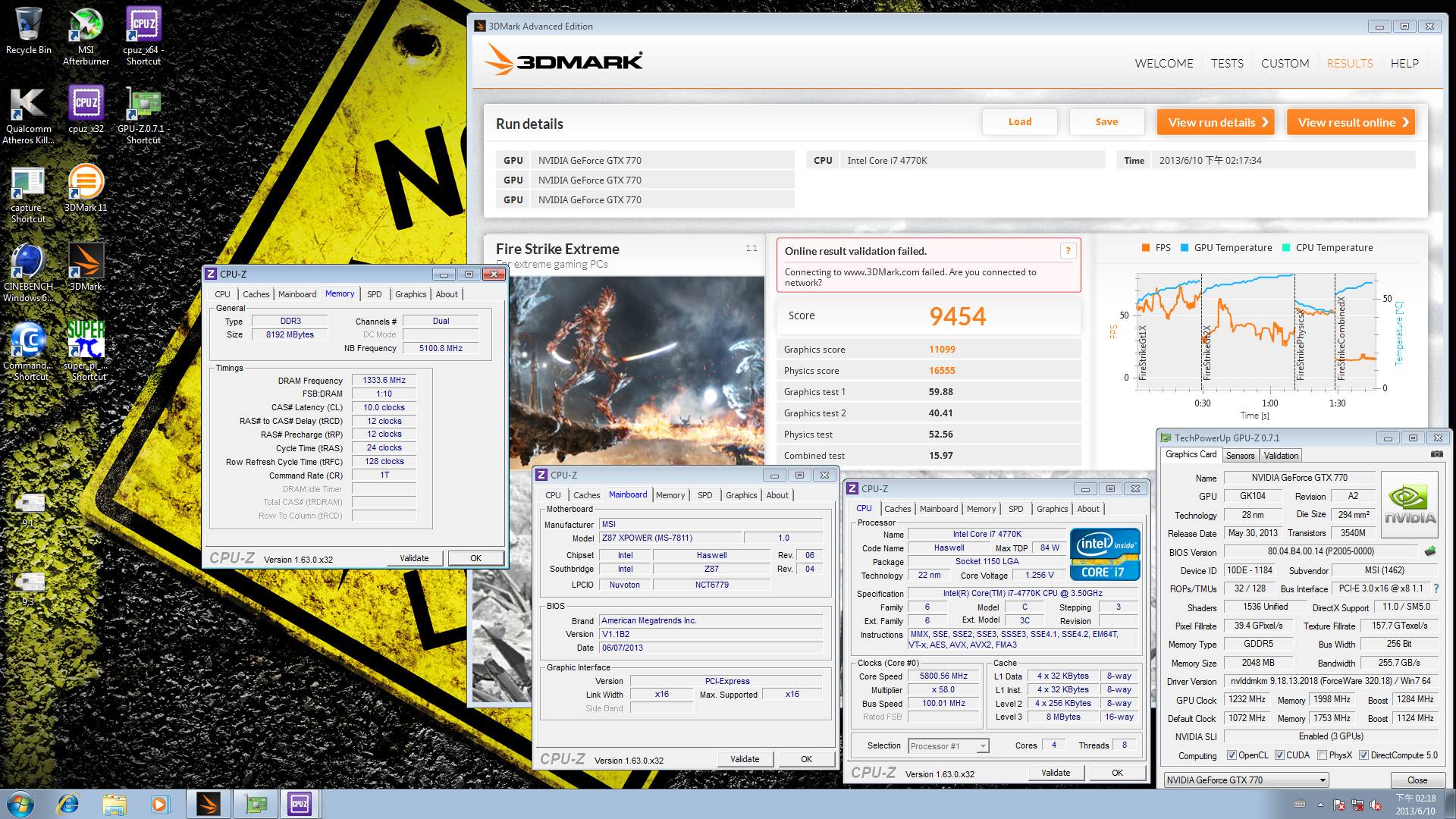
Task: Click the GPU Temperature legend entry
Action: [1226, 248]
